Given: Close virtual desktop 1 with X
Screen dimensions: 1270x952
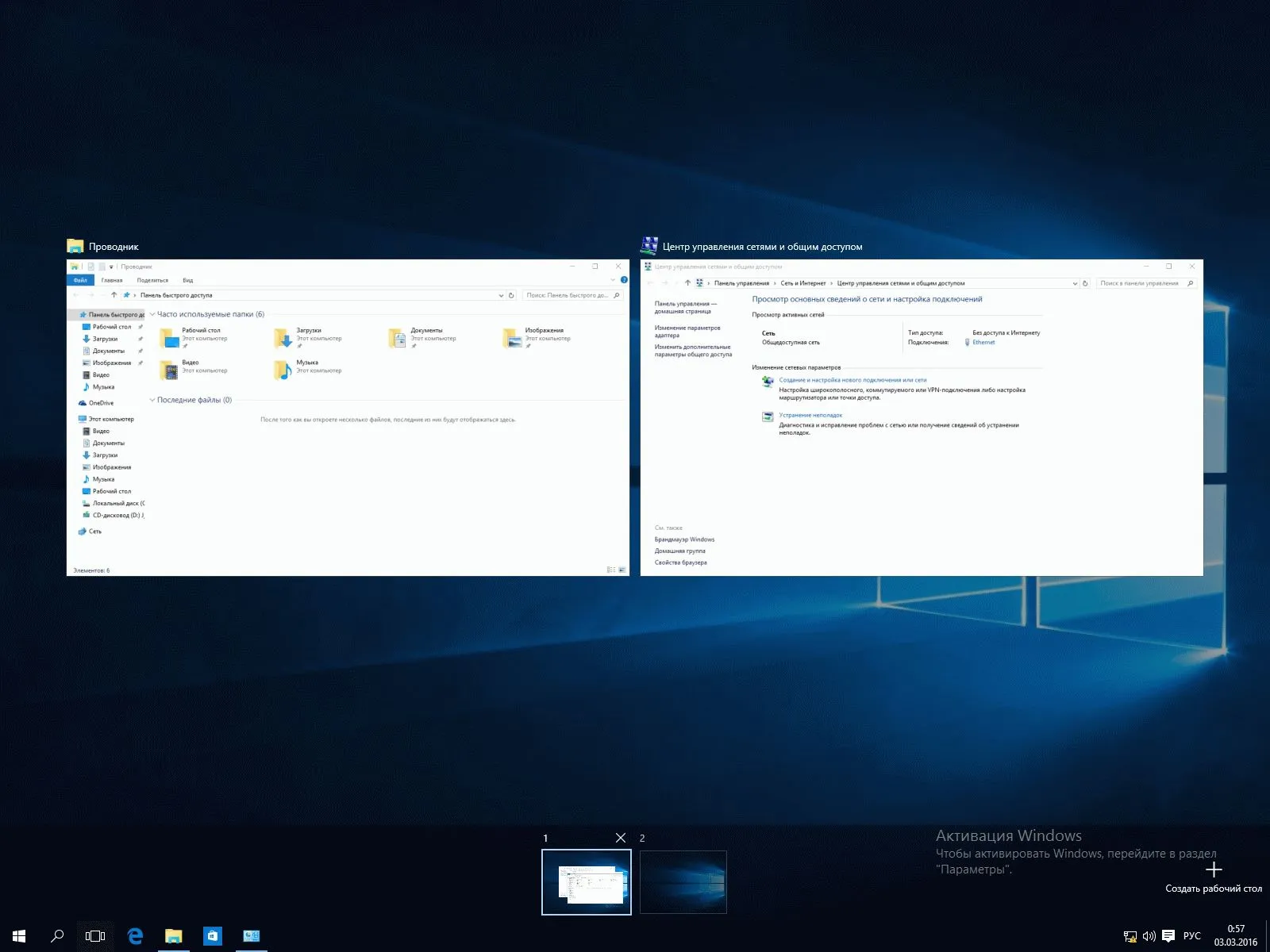Looking at the screenshot, I should point(621,838).
